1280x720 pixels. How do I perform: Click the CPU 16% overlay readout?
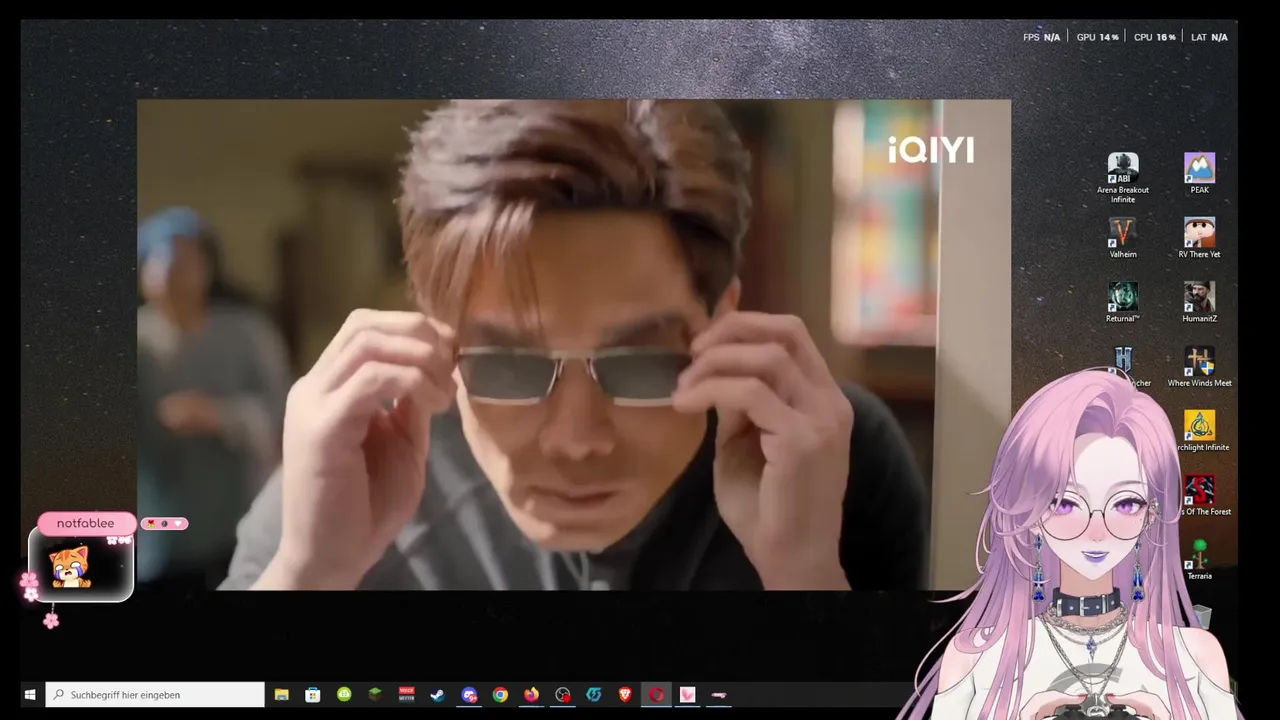point(1154,37)
